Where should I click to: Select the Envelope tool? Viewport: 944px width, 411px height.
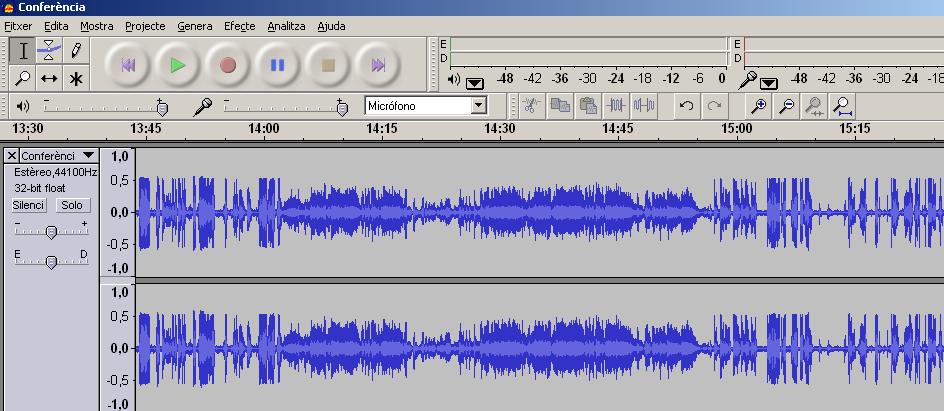click(49, 50)
